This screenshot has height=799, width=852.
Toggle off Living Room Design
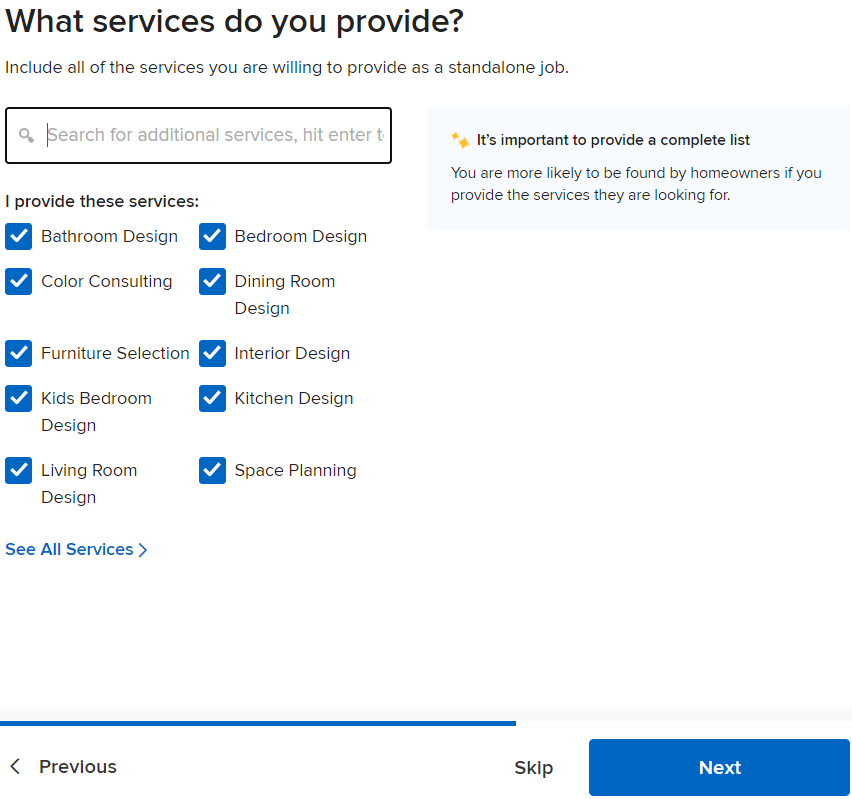[18, 470]
